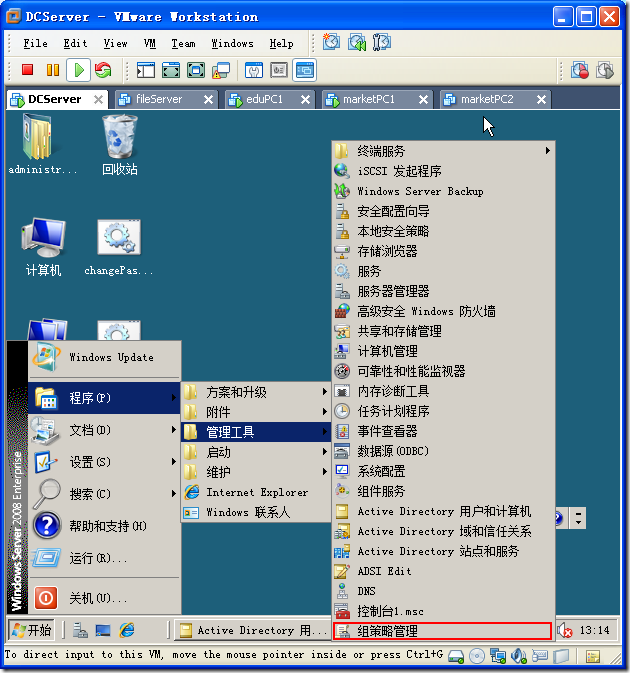Open 帮助和支持(H) in Start menu
Viewport: 630px width, 673px height.
click(104, 526)
